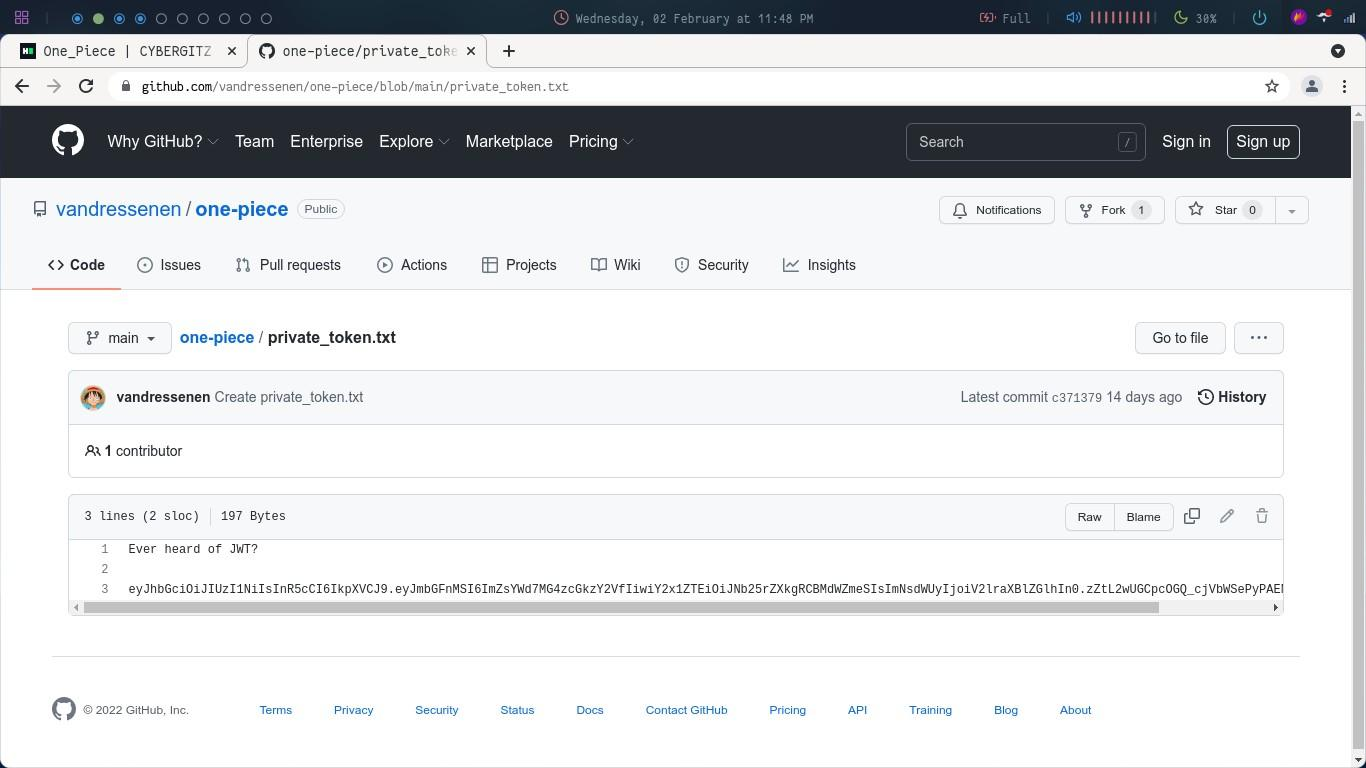Open the Security tab
The image size is (1366, 768).
(711, 265)
